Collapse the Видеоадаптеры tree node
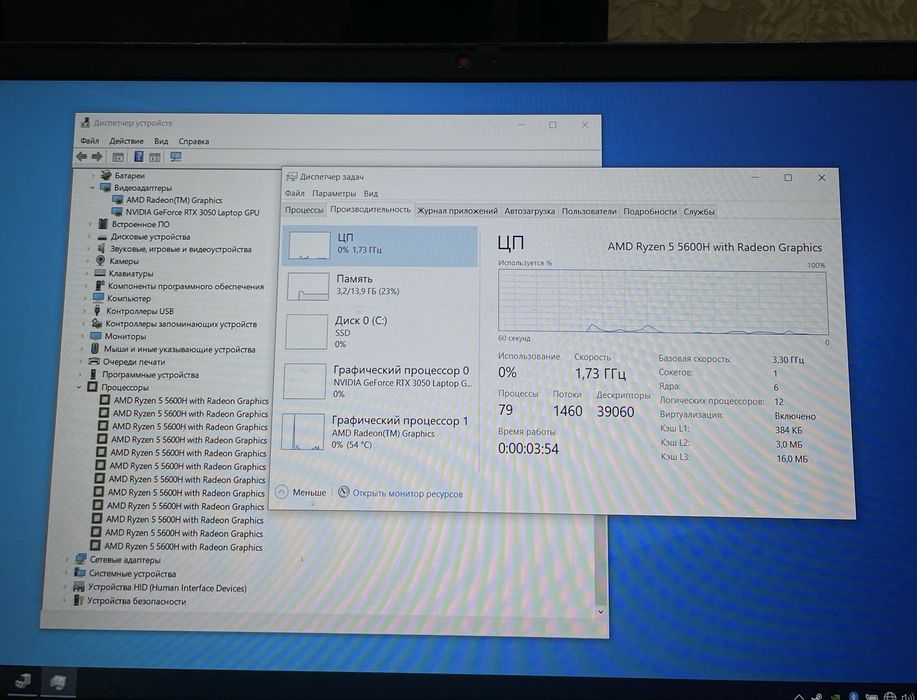The image size is (917, 700). point(92,188)
